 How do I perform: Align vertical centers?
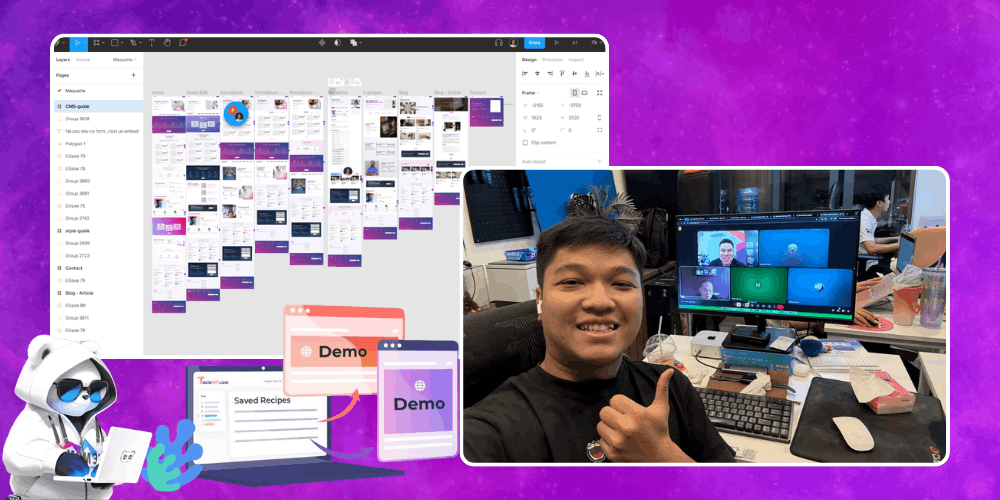coord(574,74)
